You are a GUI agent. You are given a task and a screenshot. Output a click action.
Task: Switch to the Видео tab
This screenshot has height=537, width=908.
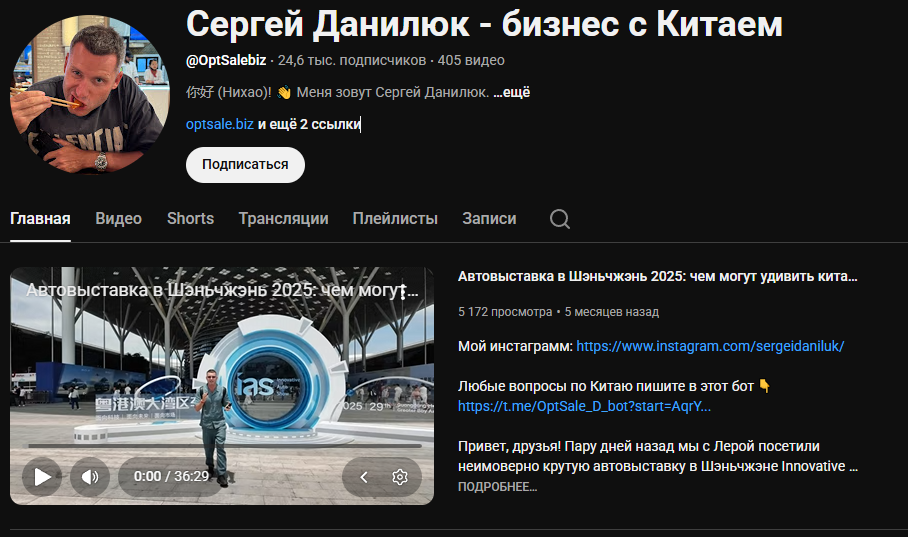tap(118, 219)
